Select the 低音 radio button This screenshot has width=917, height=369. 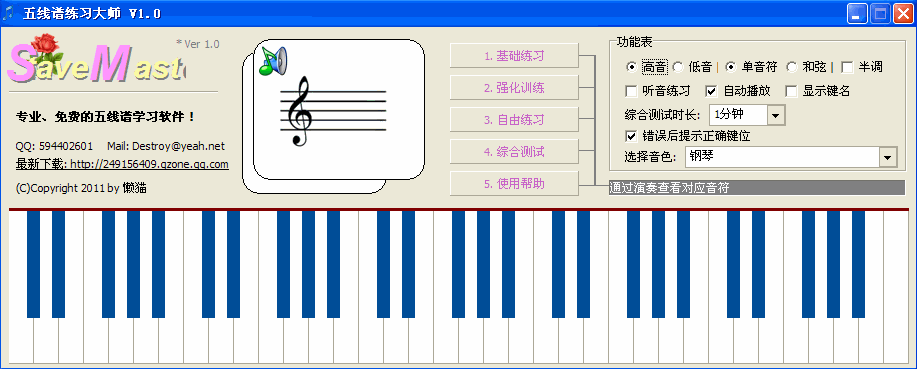click(x=678, y=67)
